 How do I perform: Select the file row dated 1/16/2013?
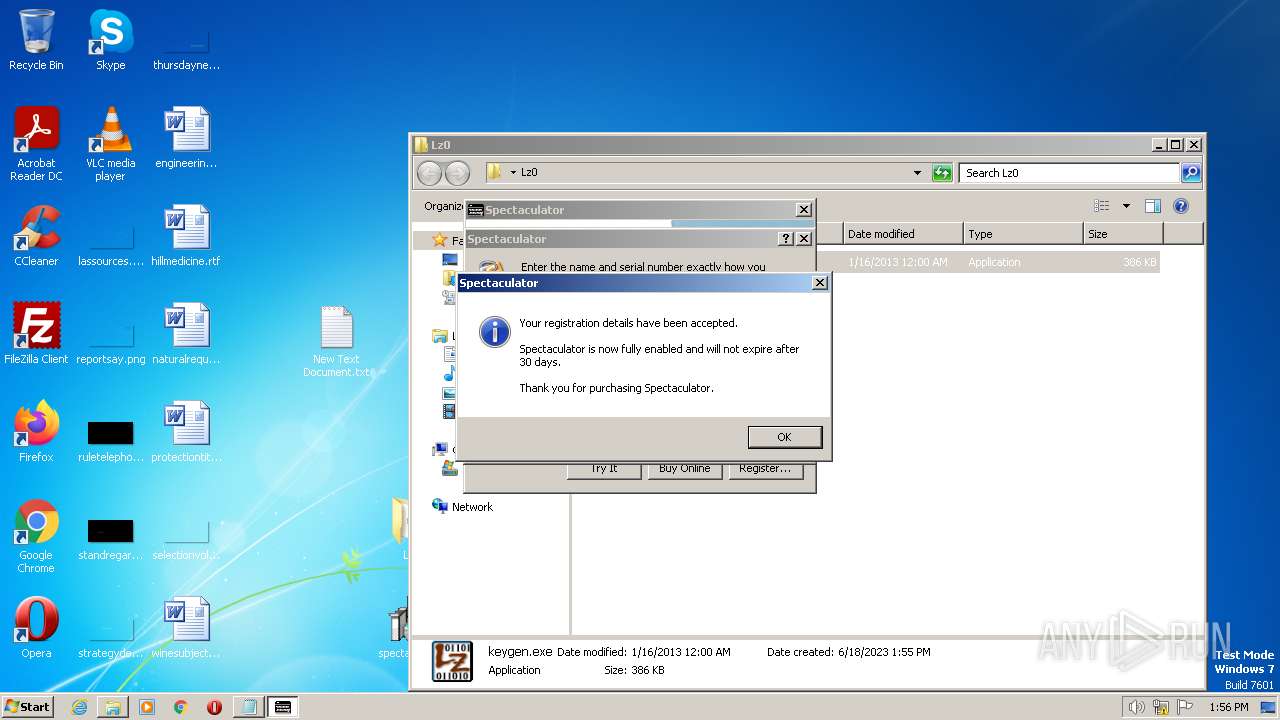986,262
